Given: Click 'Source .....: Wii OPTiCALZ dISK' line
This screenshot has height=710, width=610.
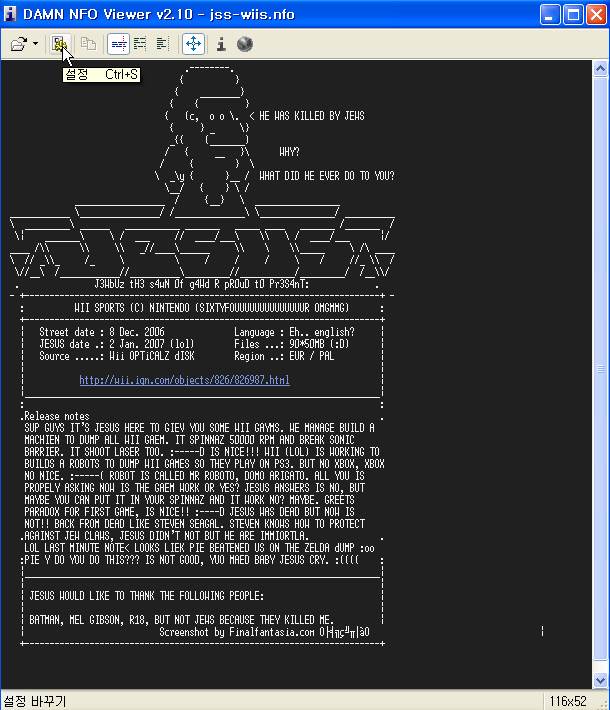Looking at the screenshot, I should point(117,356).
